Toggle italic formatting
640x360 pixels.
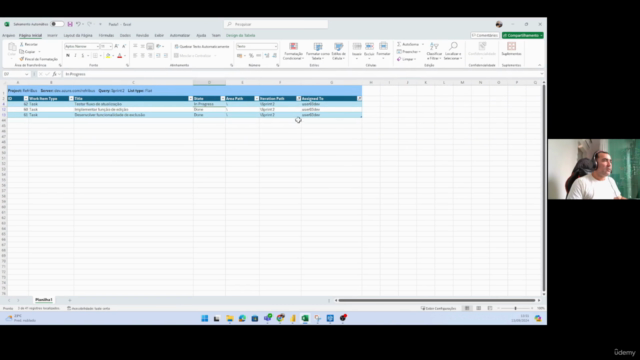tap(75, 56)
